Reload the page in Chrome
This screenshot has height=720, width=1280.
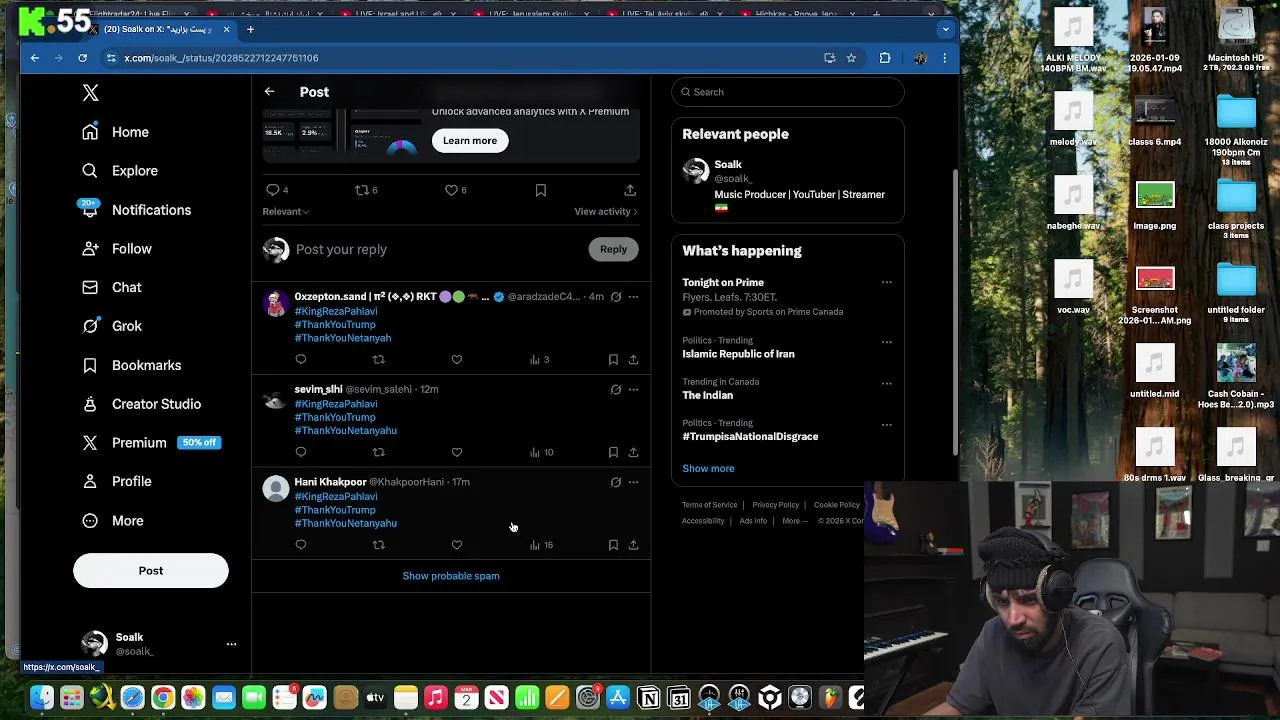point(82,58)
